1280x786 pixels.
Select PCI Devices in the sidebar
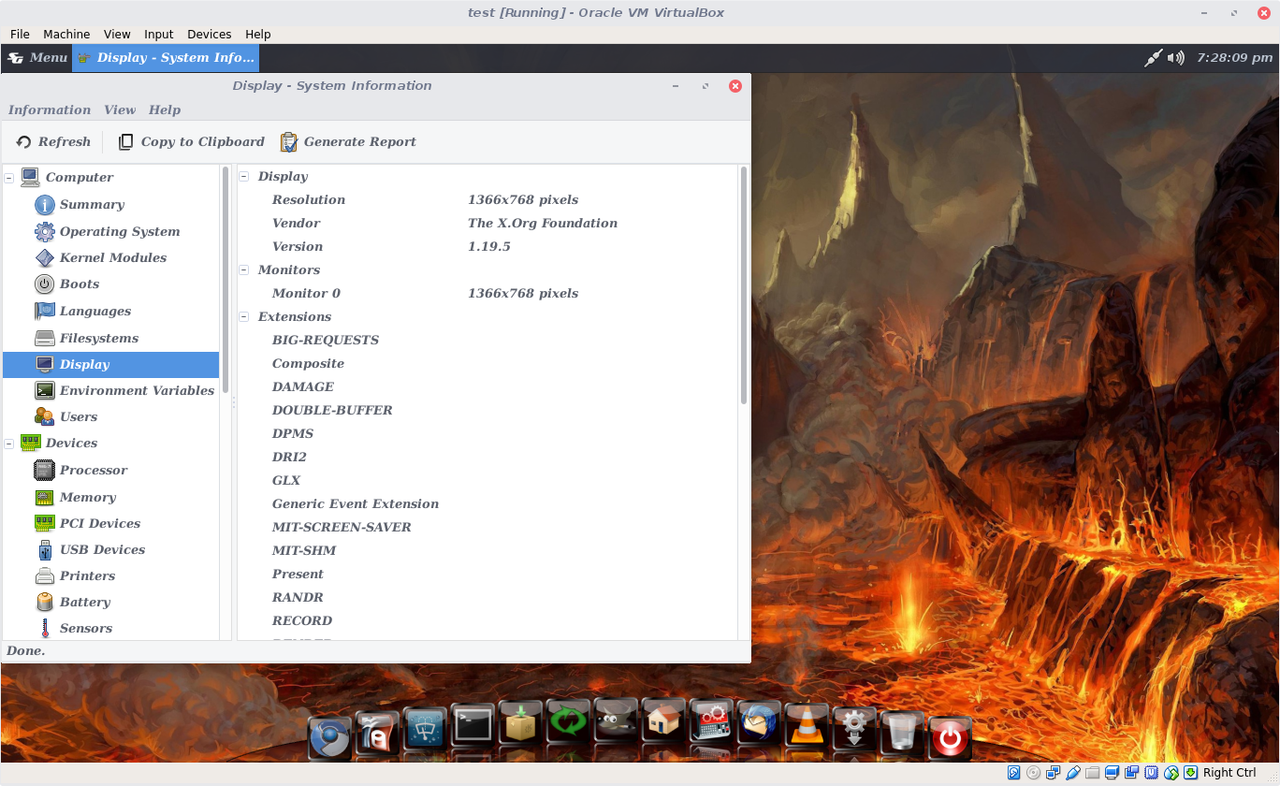99,523
